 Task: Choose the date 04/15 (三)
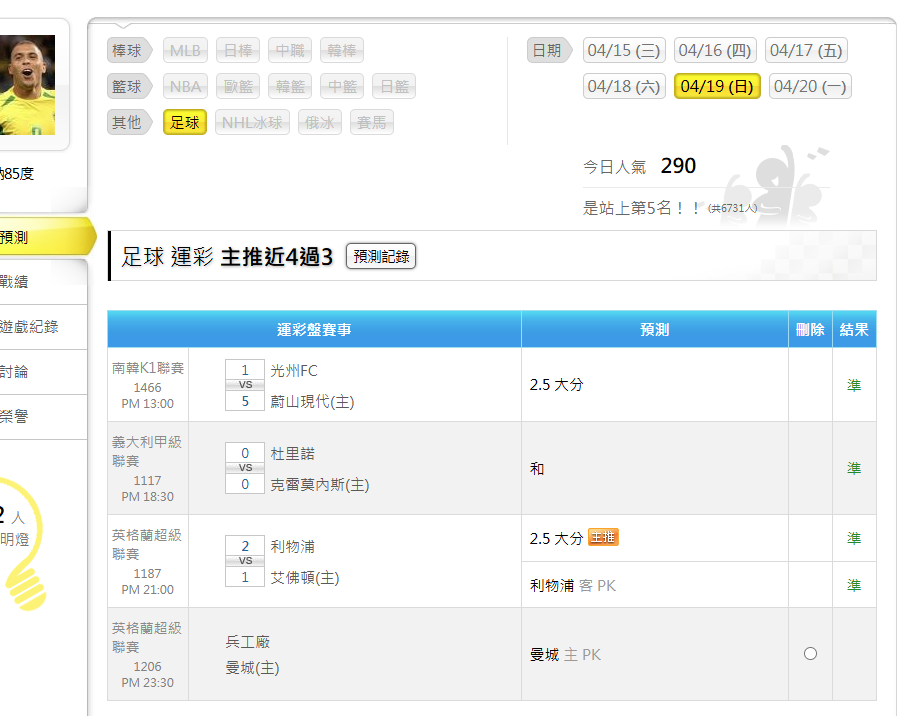(624, 51)
